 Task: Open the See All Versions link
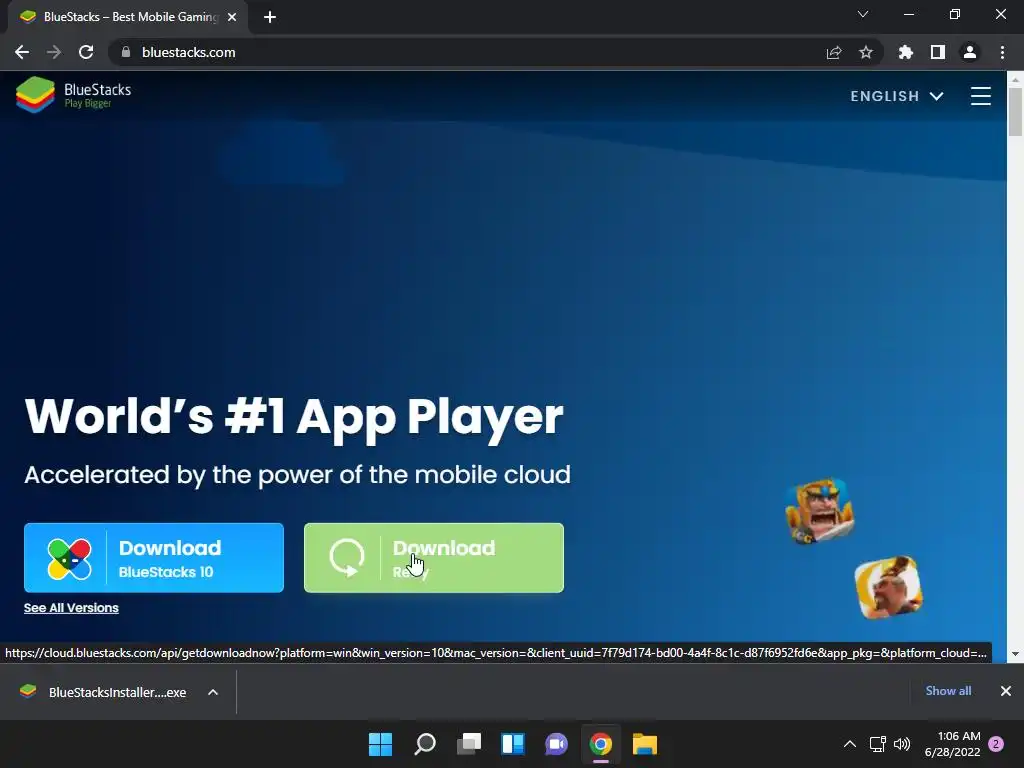click(71, 608)
